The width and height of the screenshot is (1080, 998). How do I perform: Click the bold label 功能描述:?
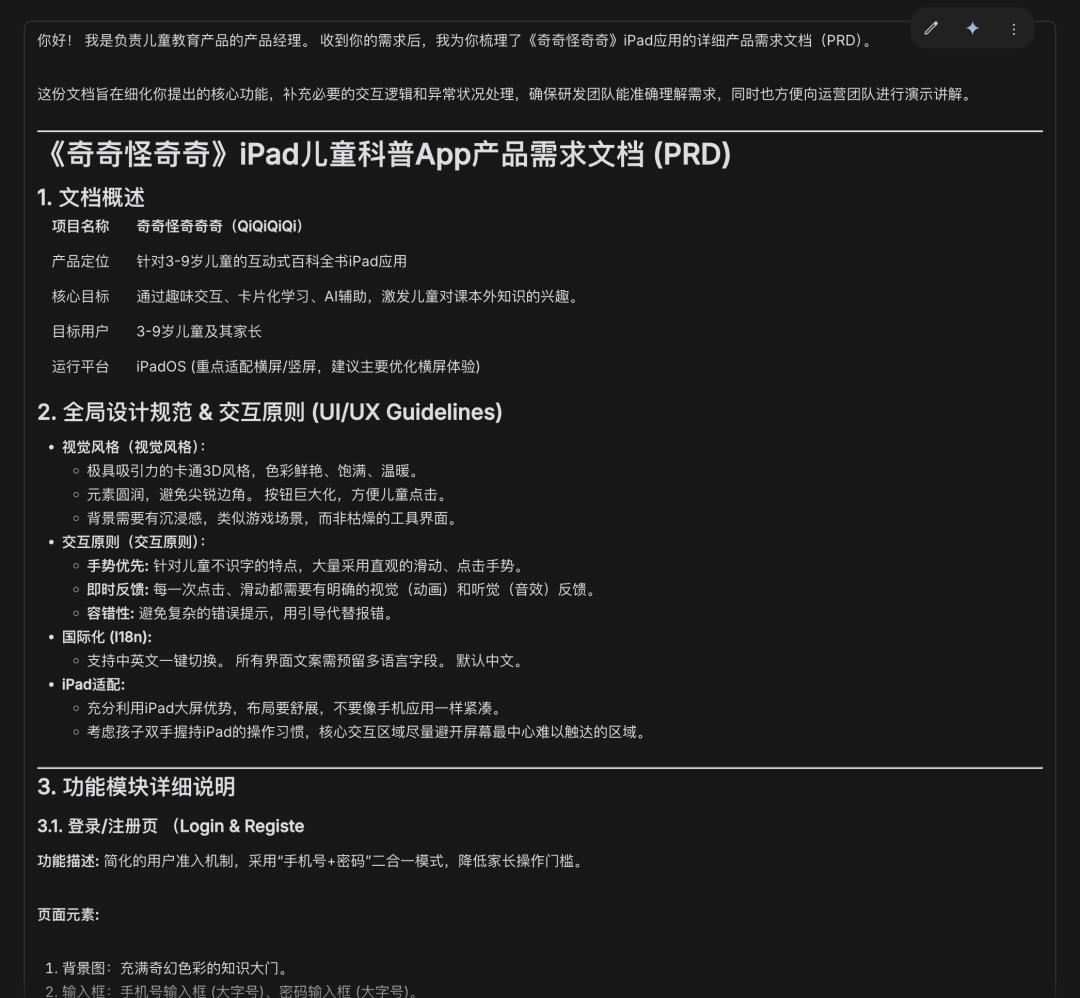pyautogui.click(x=68, y=861)
